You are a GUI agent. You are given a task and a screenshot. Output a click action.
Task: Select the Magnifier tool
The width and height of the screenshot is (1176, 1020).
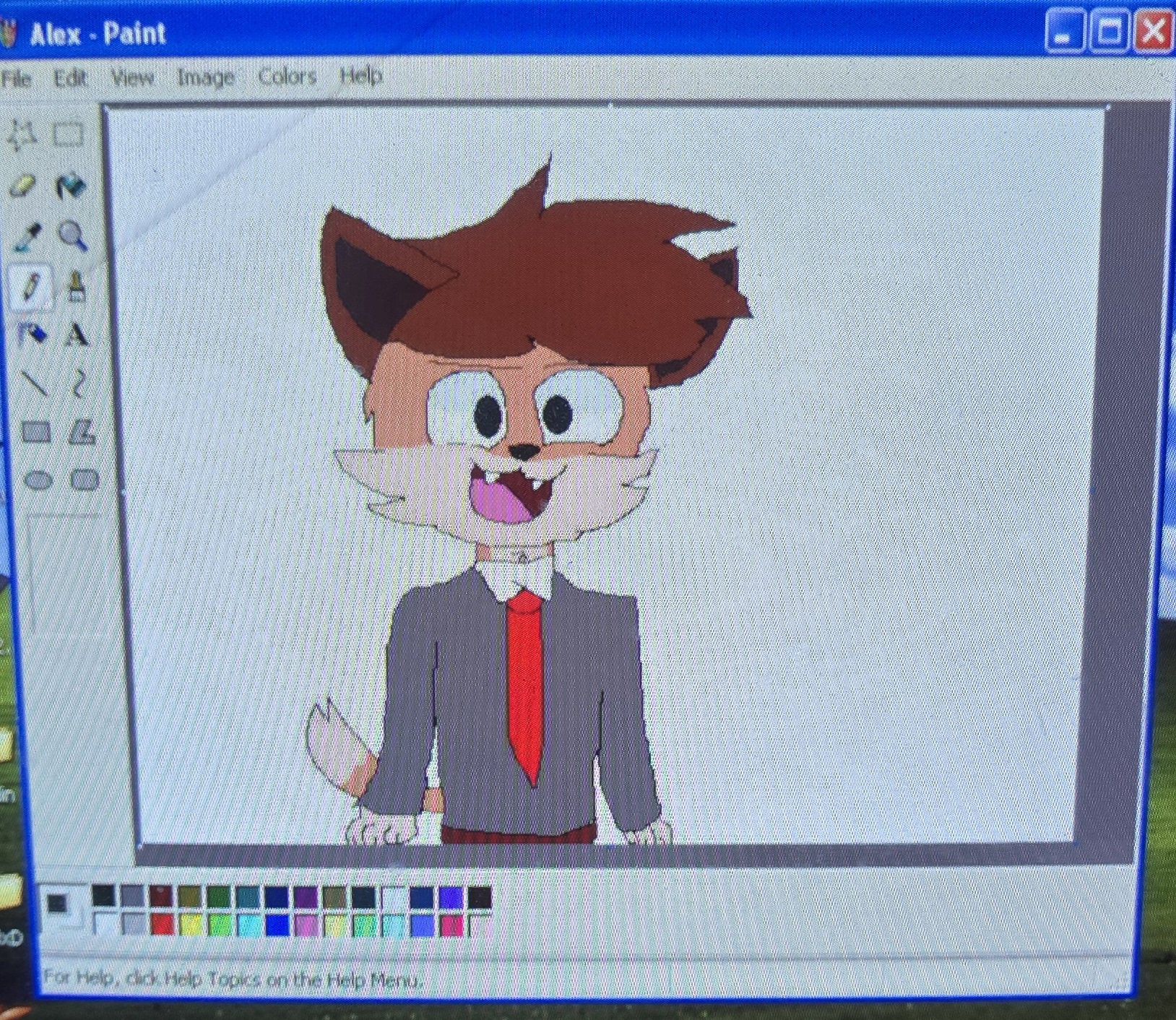click(x=73, y=236)
